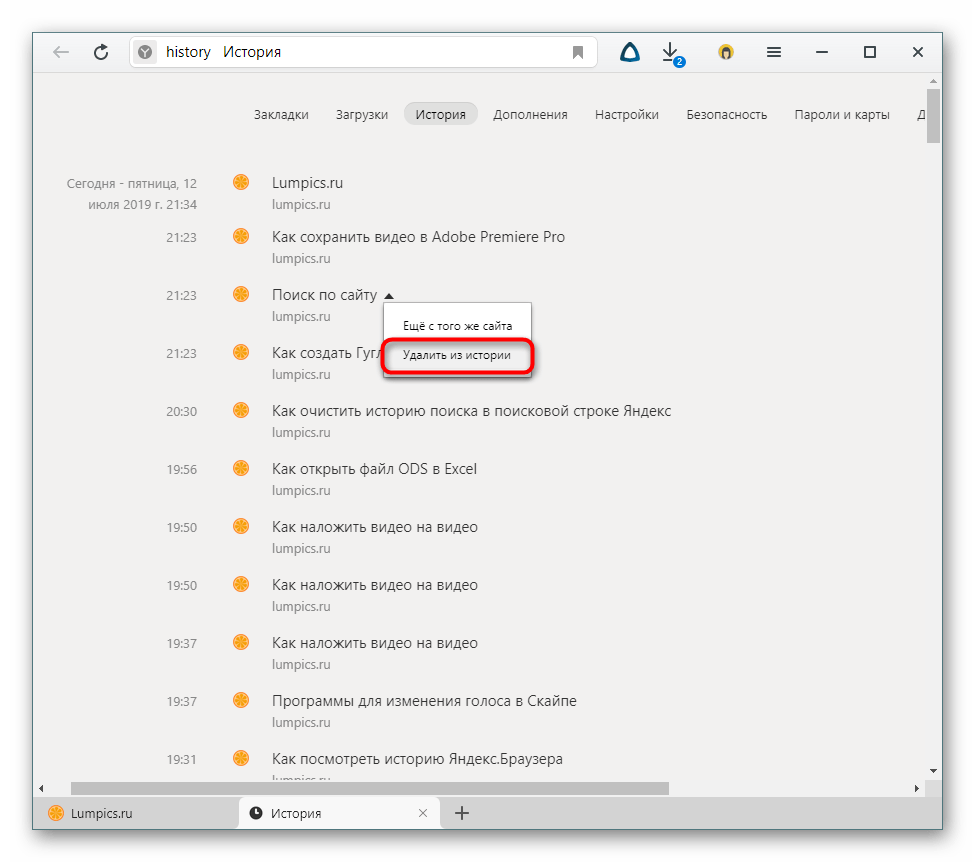The height and width of the screenshot is (862, 975).
Task: Select Удалить из истории menu item
Action: pyautogui.click(x=456, y=355)
